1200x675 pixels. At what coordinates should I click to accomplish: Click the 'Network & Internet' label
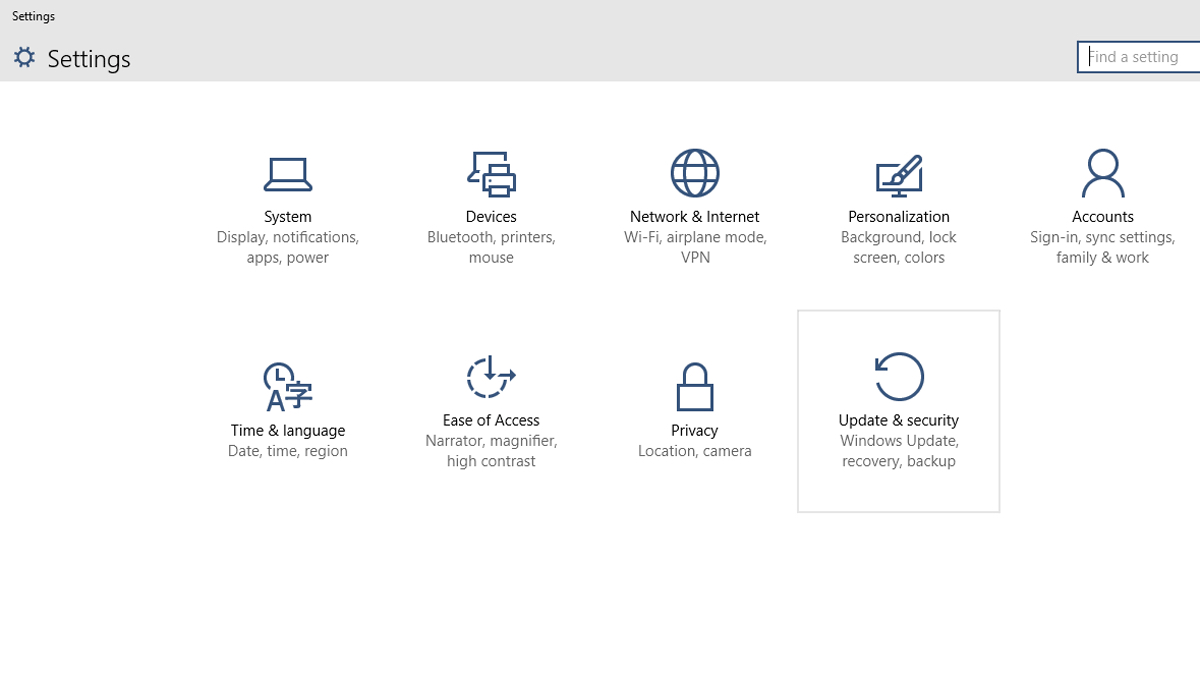pyautogui.click(x=695, y=216)
